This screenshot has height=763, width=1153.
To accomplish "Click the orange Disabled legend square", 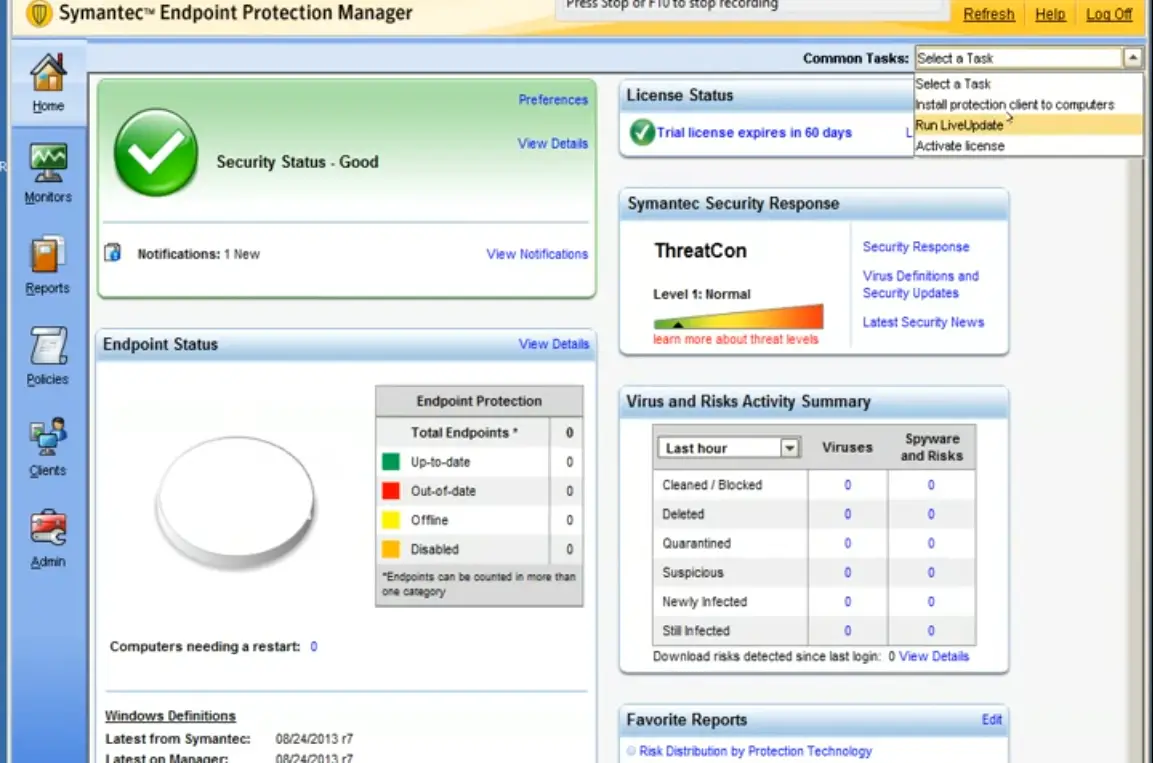I will [x=391, y=548].
